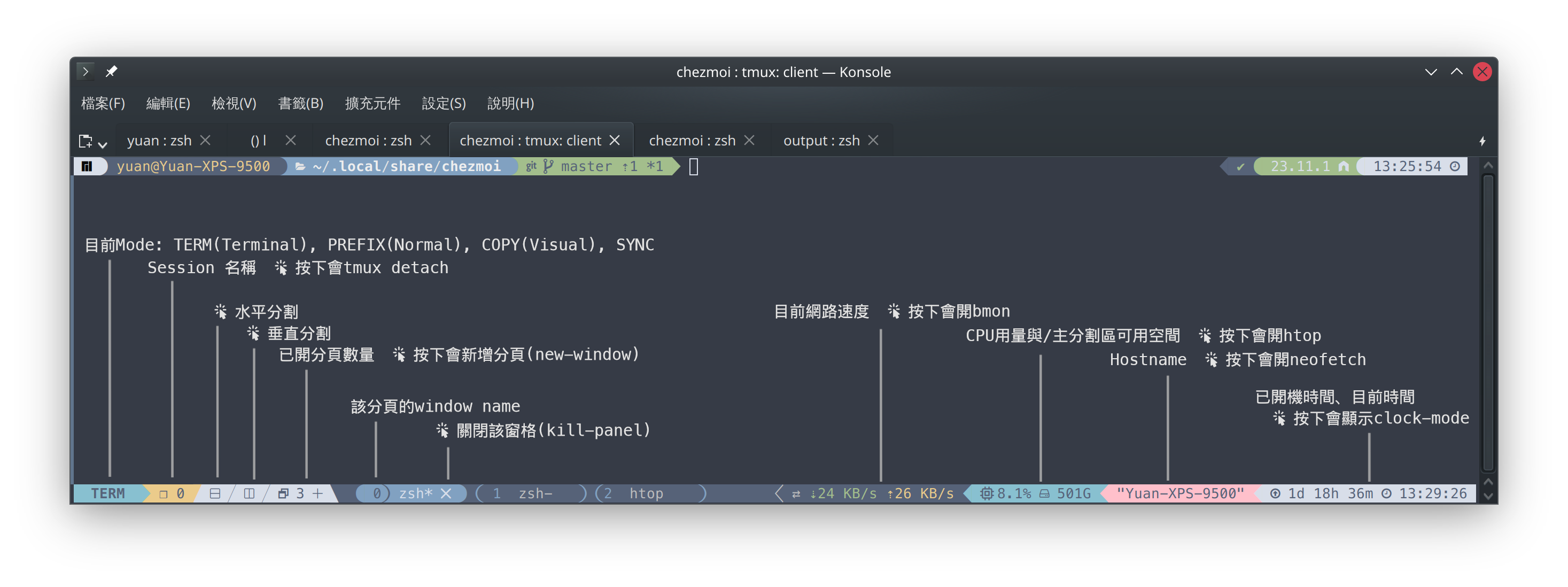Add a new tmux window with plus
Viewport: 1568px width, 587px height.
tap(318, 493)
